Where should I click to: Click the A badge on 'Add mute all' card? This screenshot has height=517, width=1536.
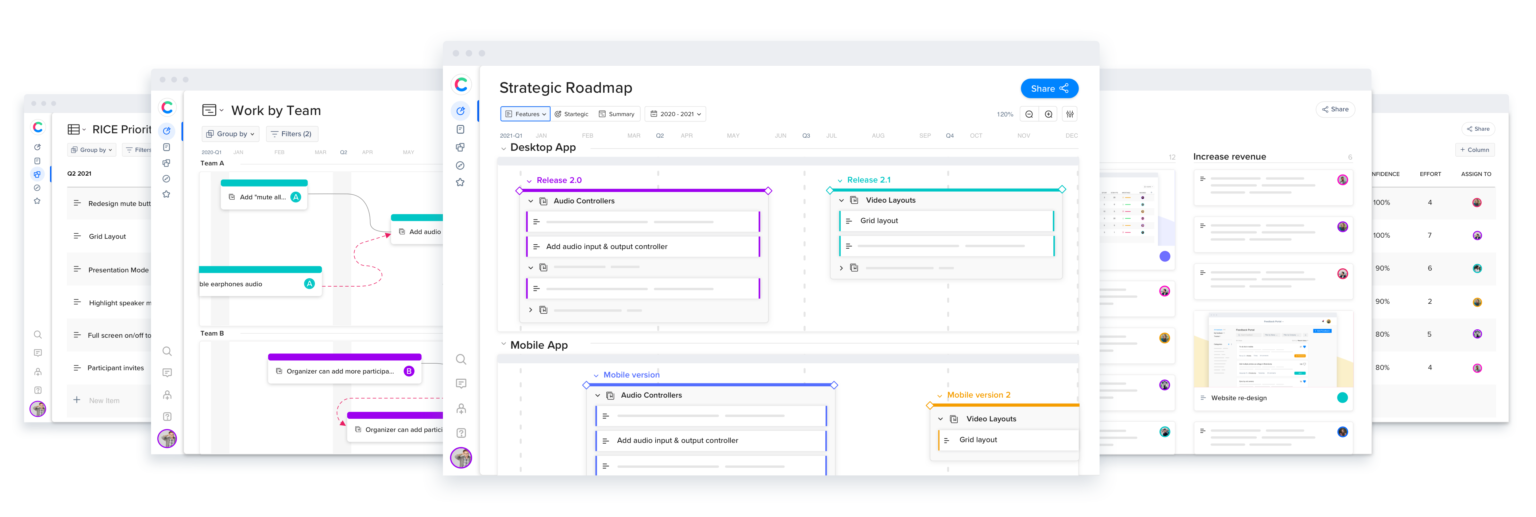pyautogui.click(x=295, y=197)
